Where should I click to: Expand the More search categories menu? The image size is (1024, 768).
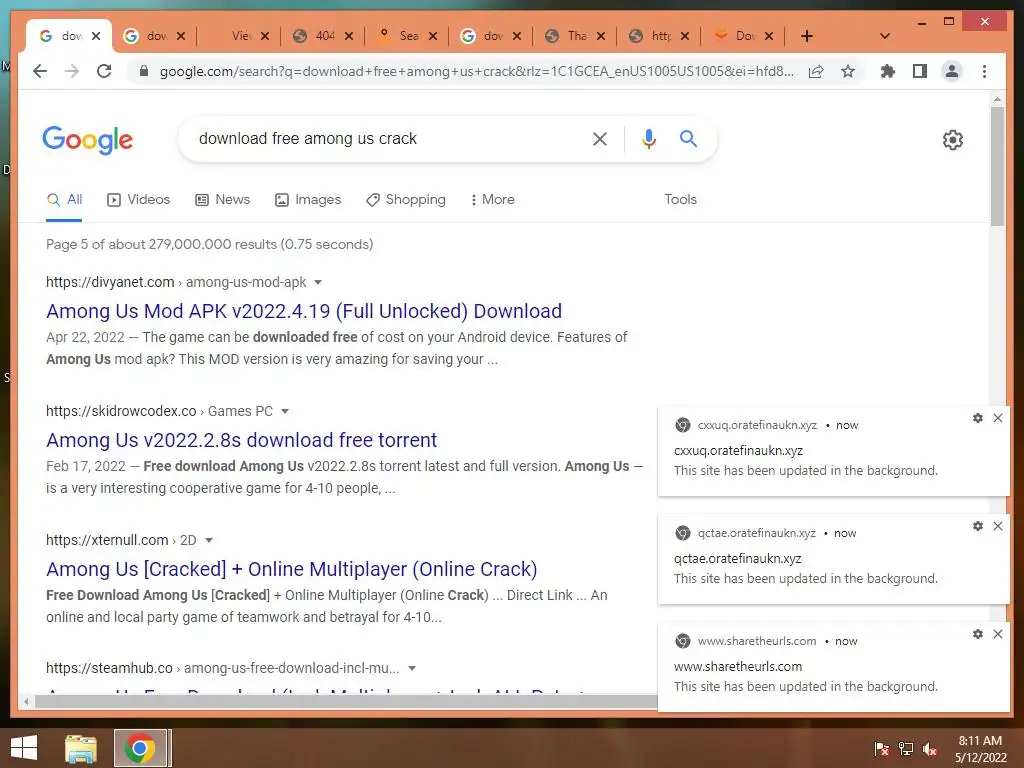click(492, 199)
